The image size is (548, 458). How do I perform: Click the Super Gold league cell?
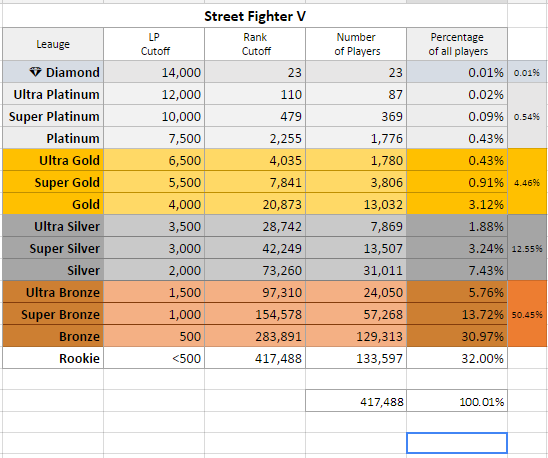pyautogui.click(x=53, y=182)
